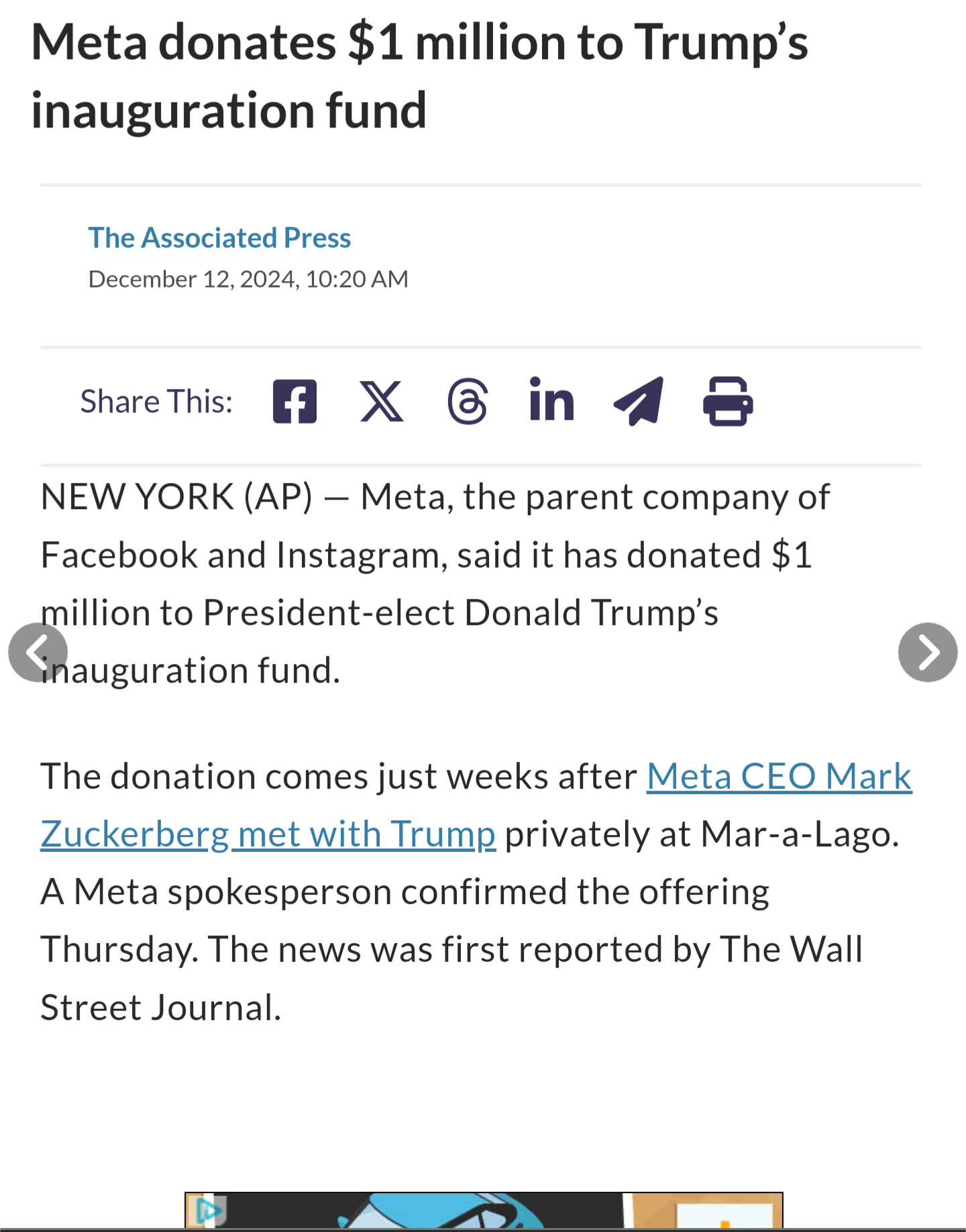The image size is (966, 1232).
Task: Click the words inauguration fund in the headline
Action: pyautogui.click(x=229, y=111)
